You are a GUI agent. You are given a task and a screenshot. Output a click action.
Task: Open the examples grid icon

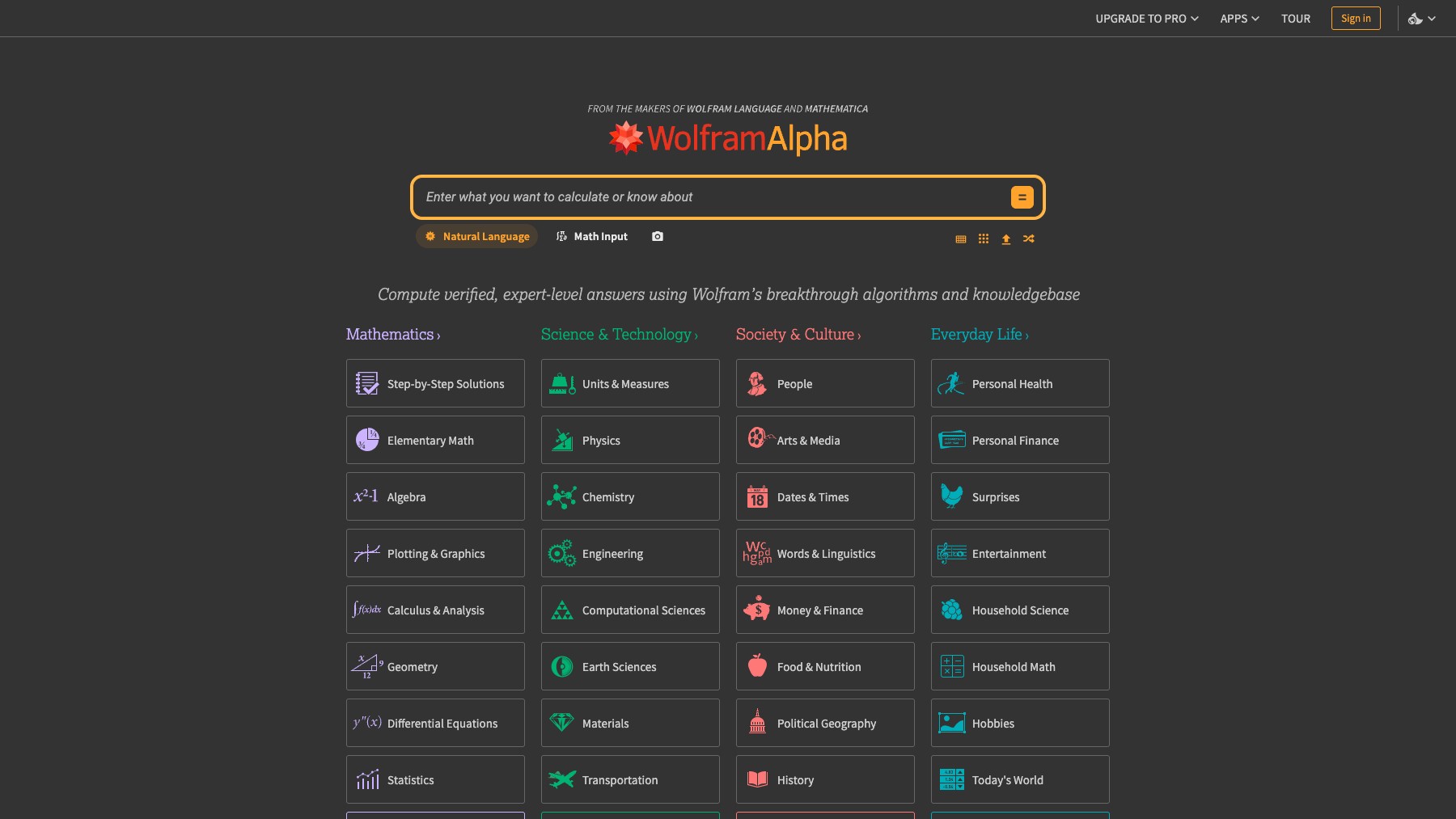tap(984, 239)
